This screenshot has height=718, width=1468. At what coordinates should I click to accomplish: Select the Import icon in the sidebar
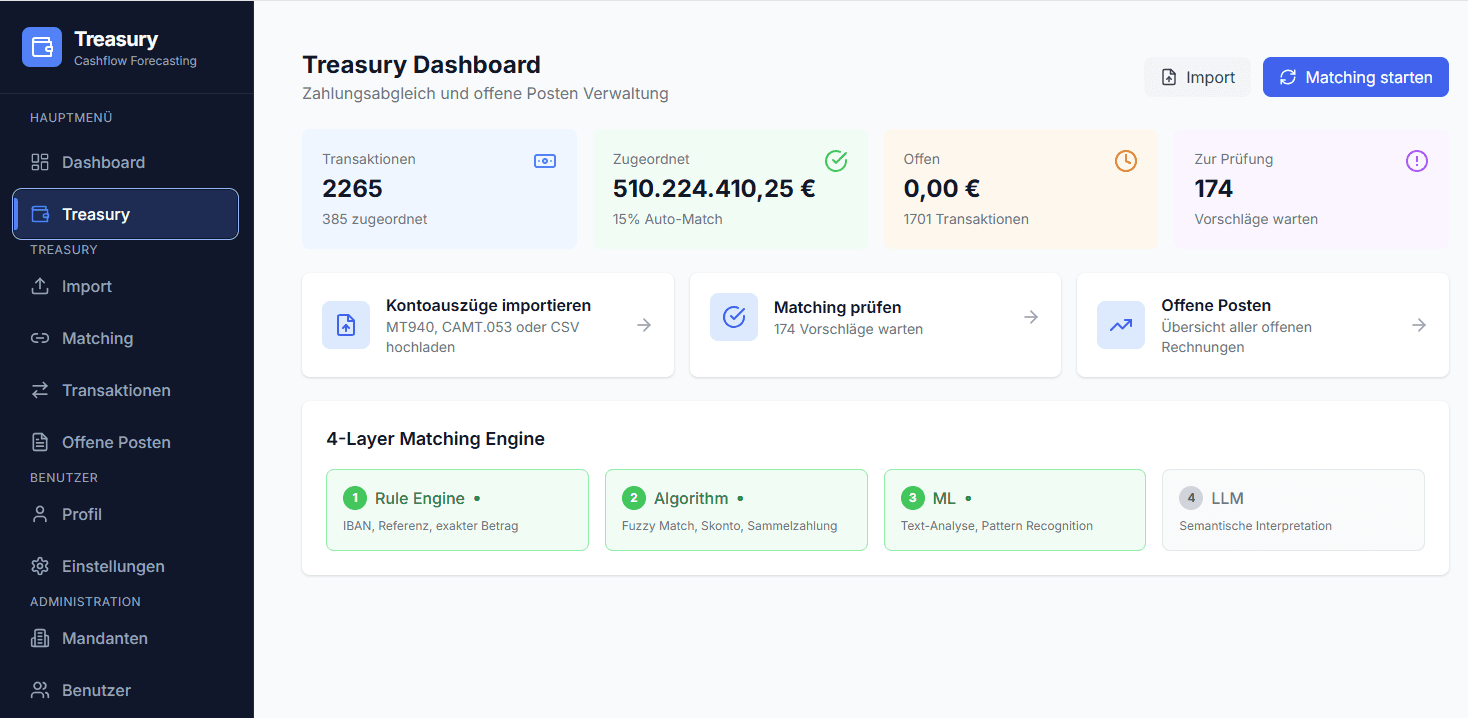click(40, 286)
